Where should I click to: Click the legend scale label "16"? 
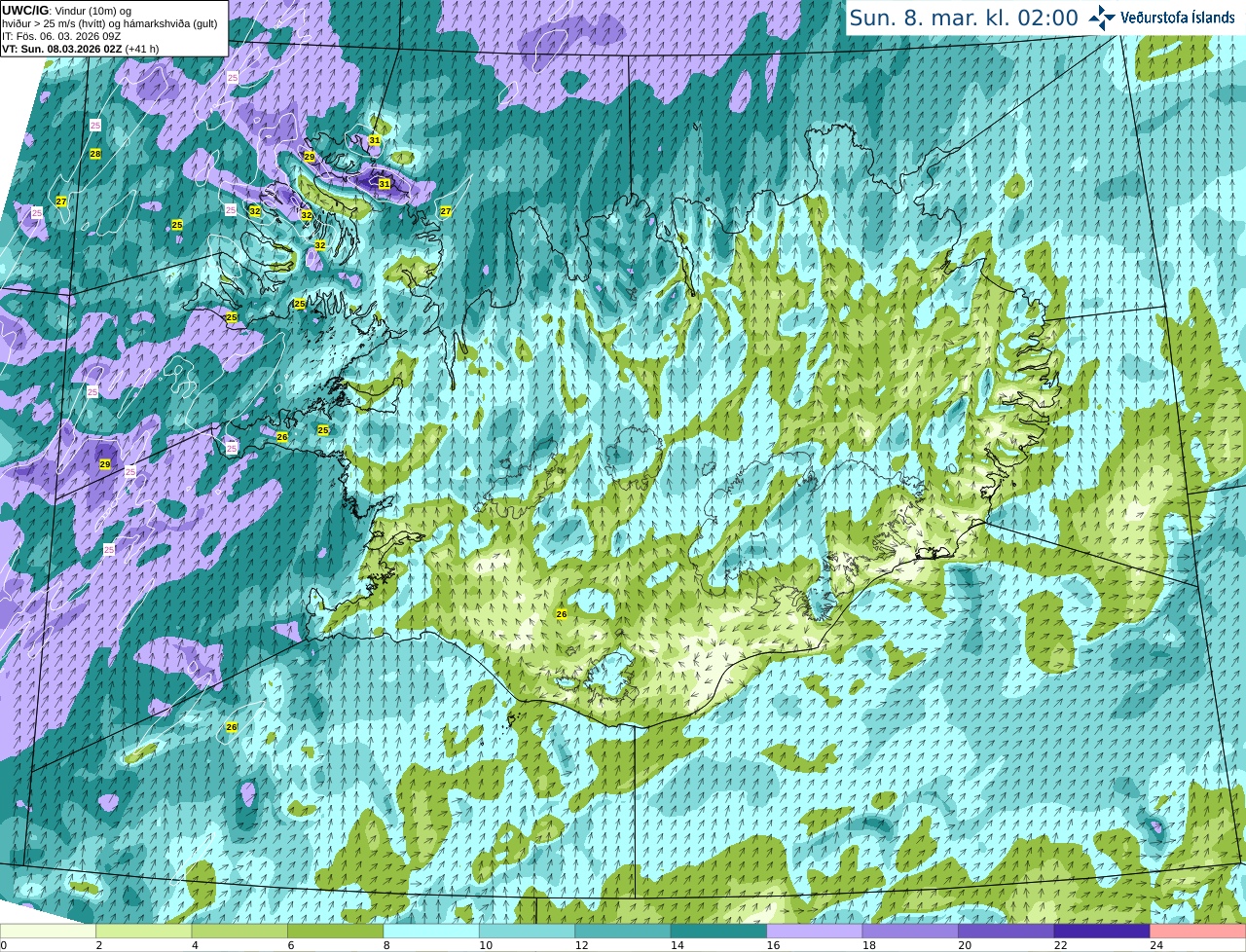click(x=773, y=945)
